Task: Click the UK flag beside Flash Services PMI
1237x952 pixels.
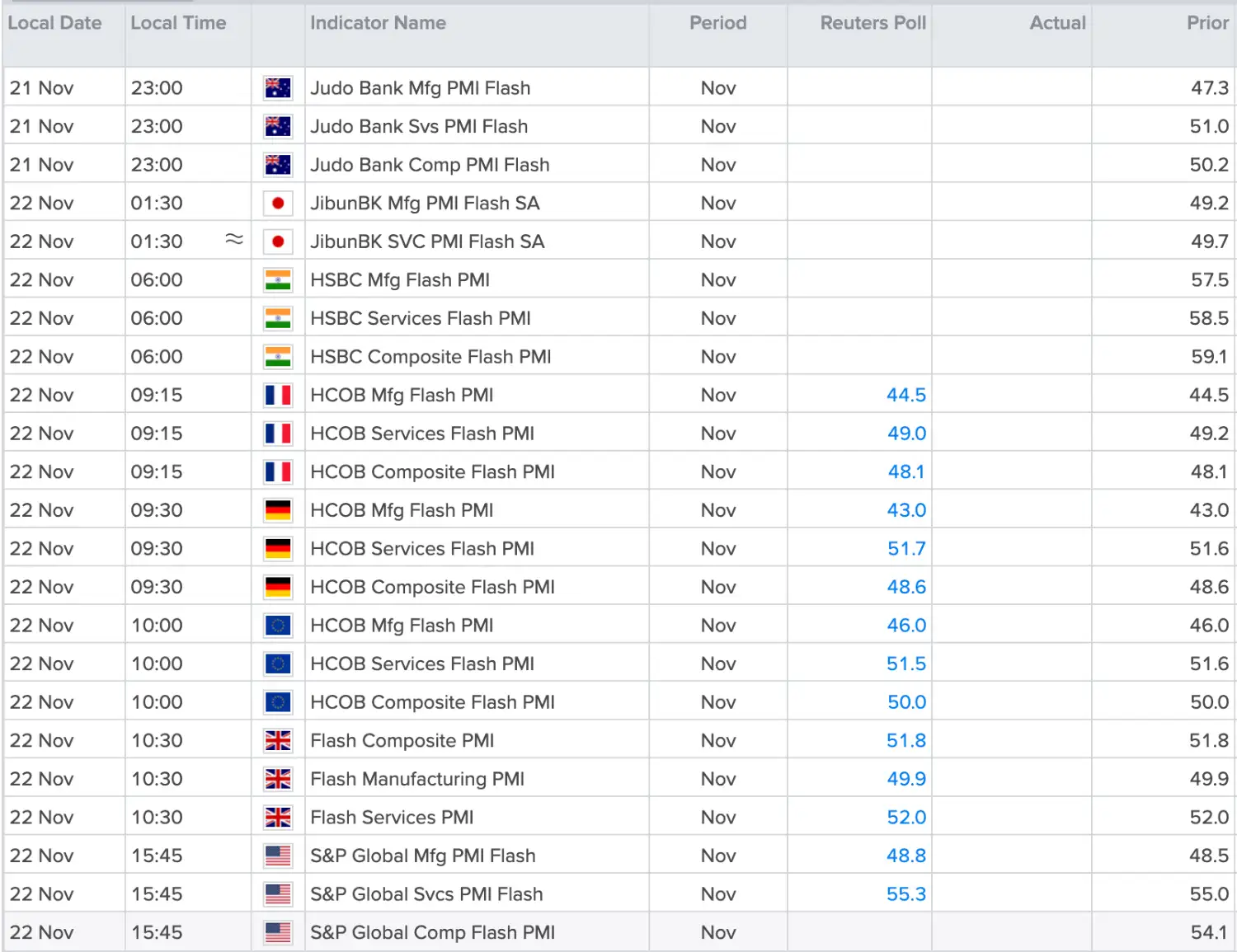Action: click(x=278, y=818)
